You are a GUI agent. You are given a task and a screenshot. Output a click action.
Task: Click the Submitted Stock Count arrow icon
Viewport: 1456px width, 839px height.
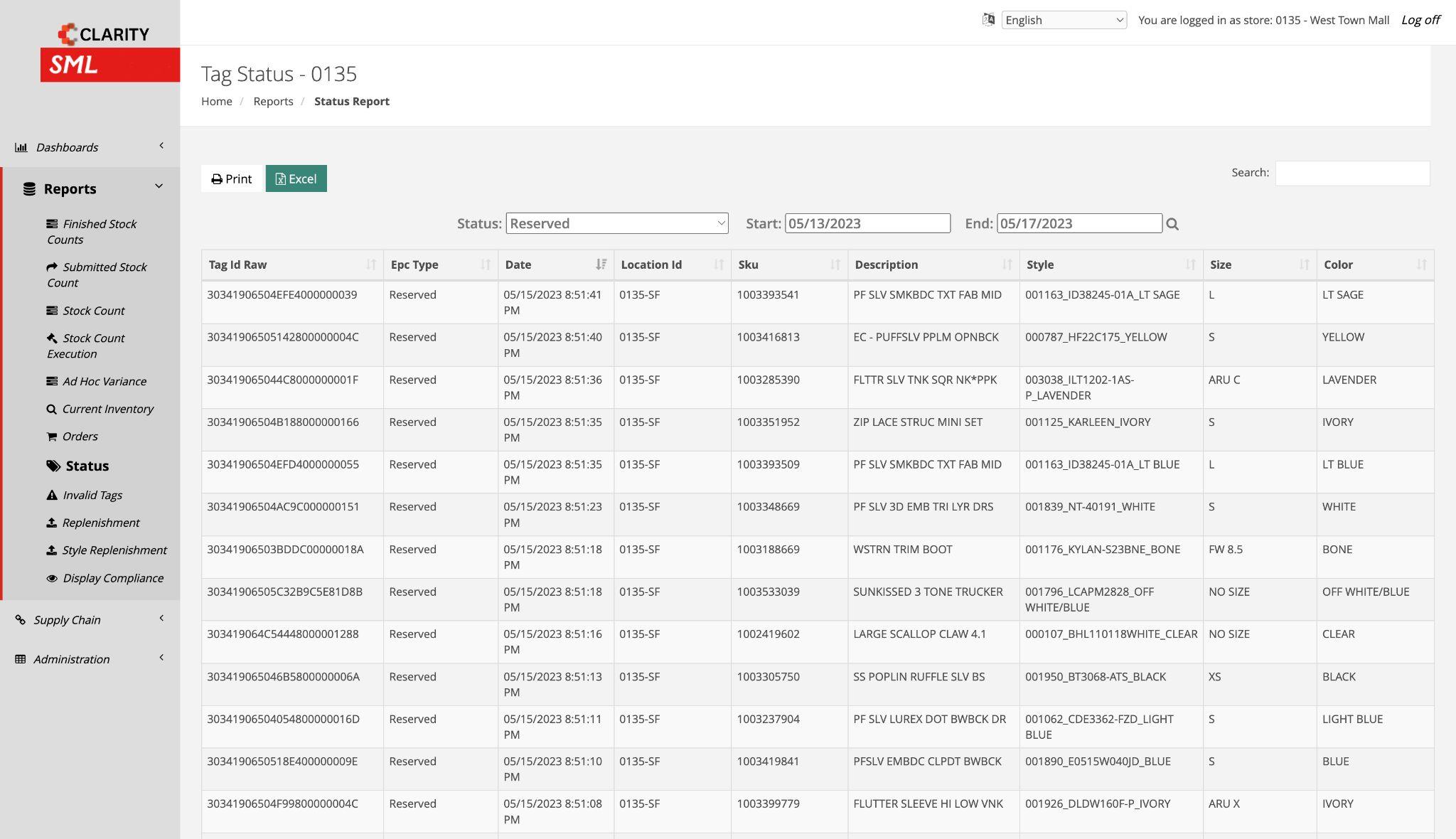(x=52, y=267)
